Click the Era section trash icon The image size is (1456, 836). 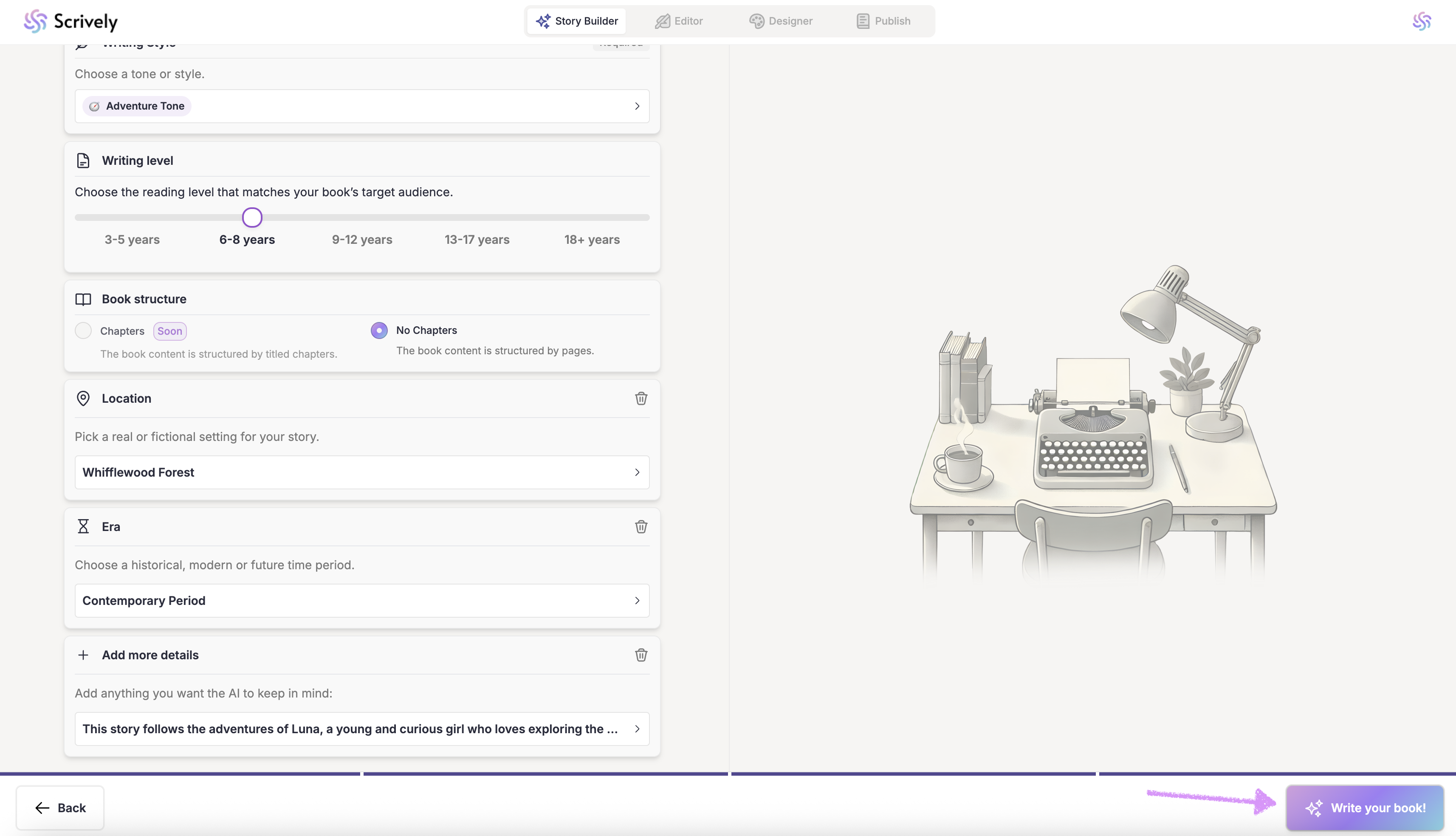[641, 526]
